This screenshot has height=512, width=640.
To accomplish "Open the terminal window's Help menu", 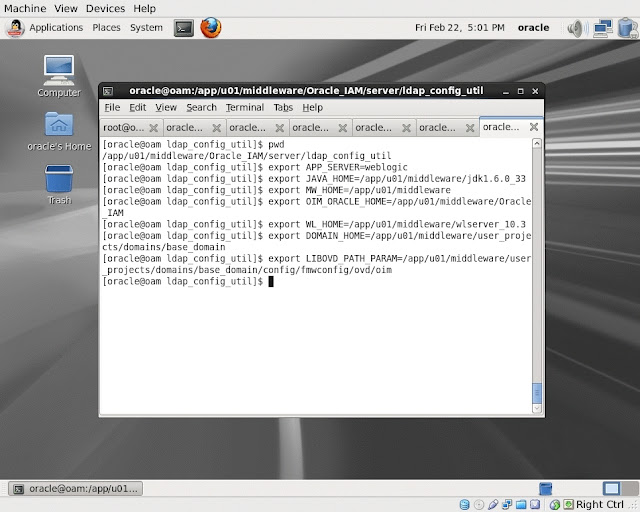I will pyautogui.click(x=313, y=107).
